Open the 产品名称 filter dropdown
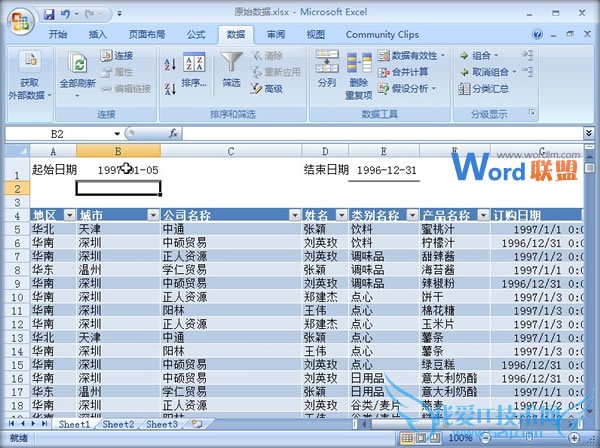This screenshot has height=448, width=600. pos(483,215)
